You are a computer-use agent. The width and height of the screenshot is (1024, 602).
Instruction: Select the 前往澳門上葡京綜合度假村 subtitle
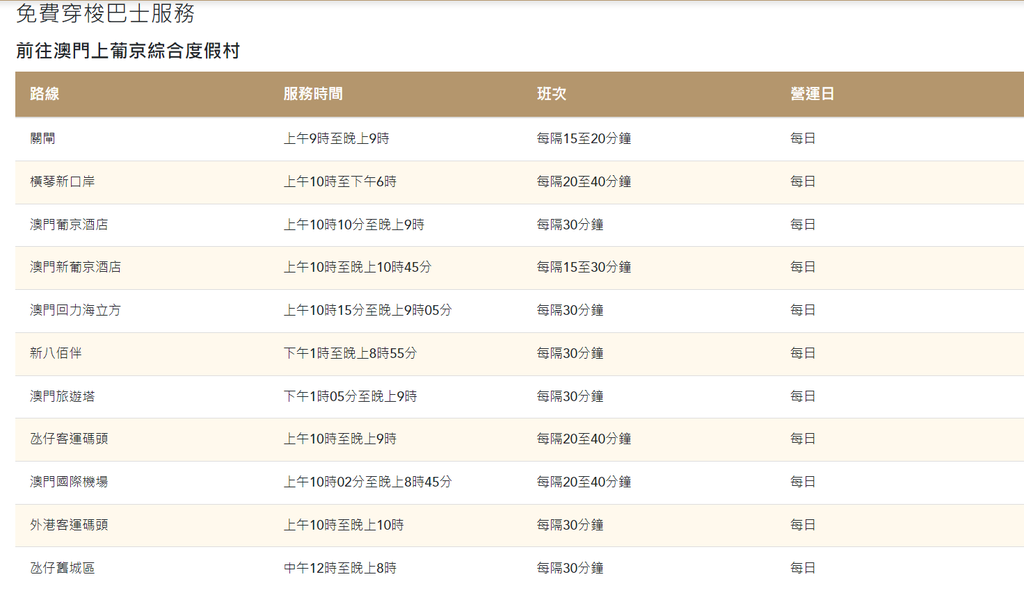[128, 51]
